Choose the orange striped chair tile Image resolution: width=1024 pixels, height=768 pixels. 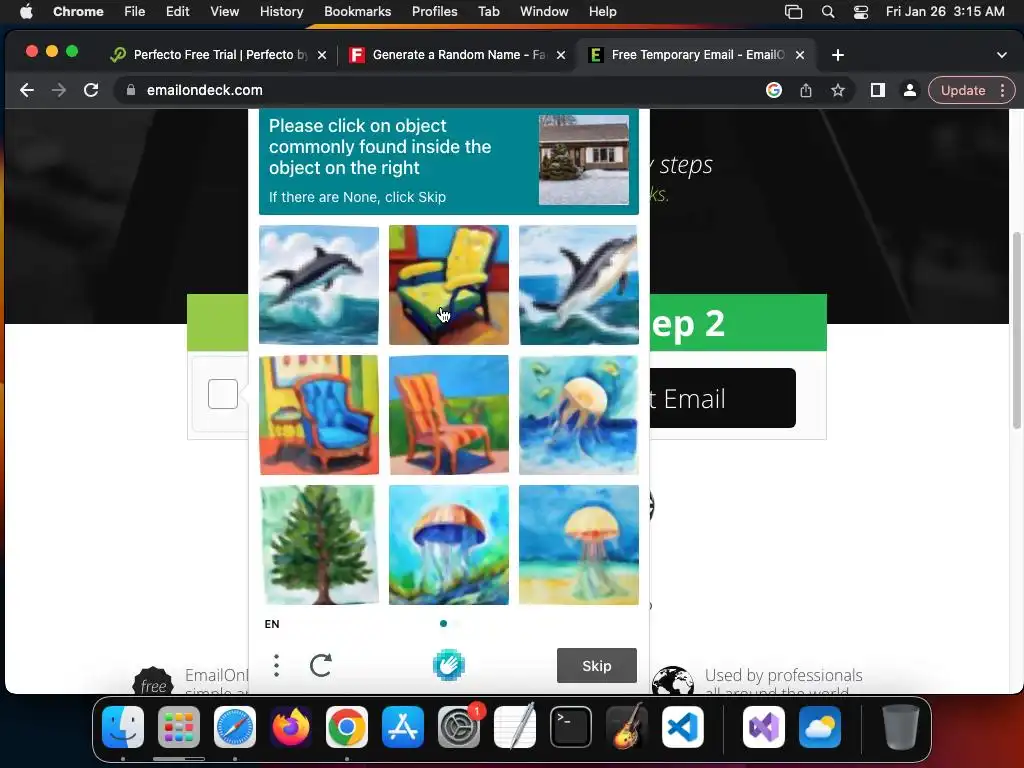(449, 415)
